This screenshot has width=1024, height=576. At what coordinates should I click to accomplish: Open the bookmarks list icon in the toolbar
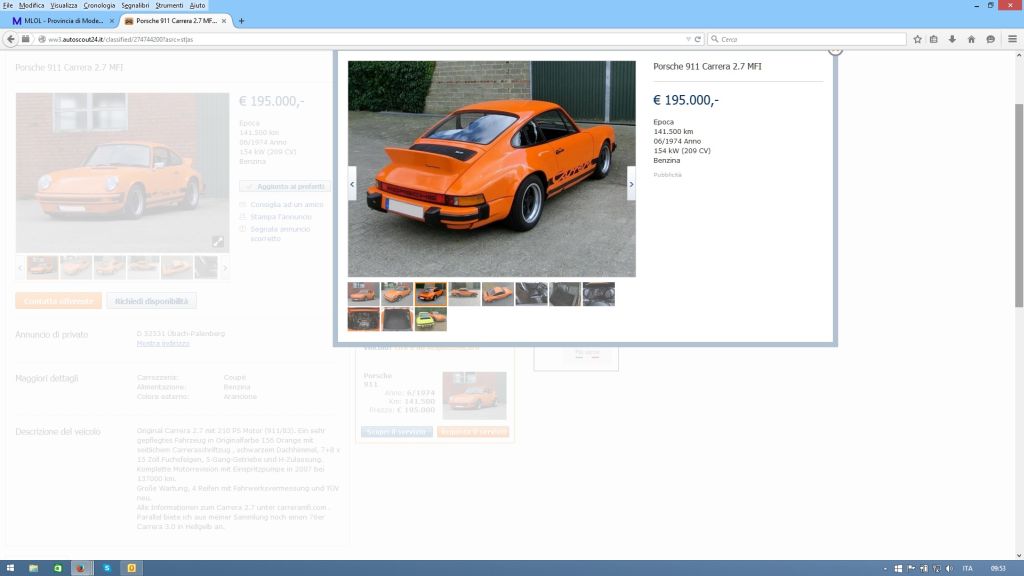(934, 39)
